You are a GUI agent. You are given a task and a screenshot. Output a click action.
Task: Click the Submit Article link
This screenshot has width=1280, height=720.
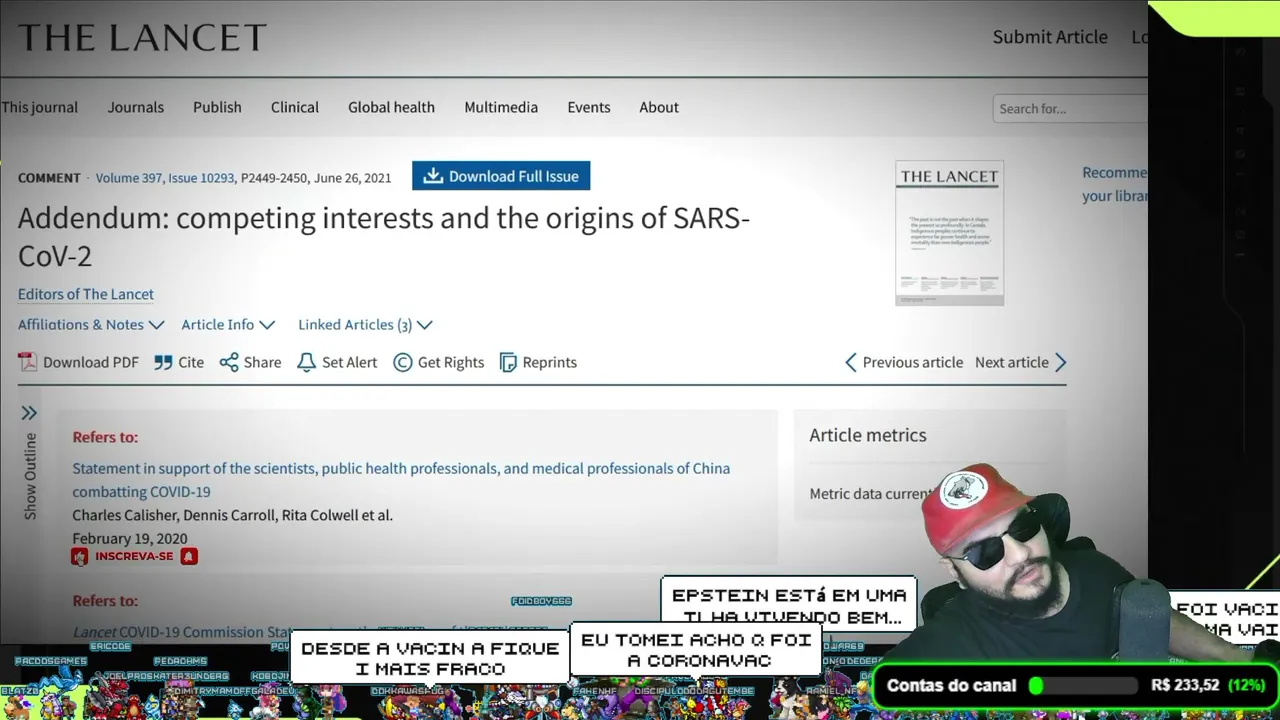1050,37
